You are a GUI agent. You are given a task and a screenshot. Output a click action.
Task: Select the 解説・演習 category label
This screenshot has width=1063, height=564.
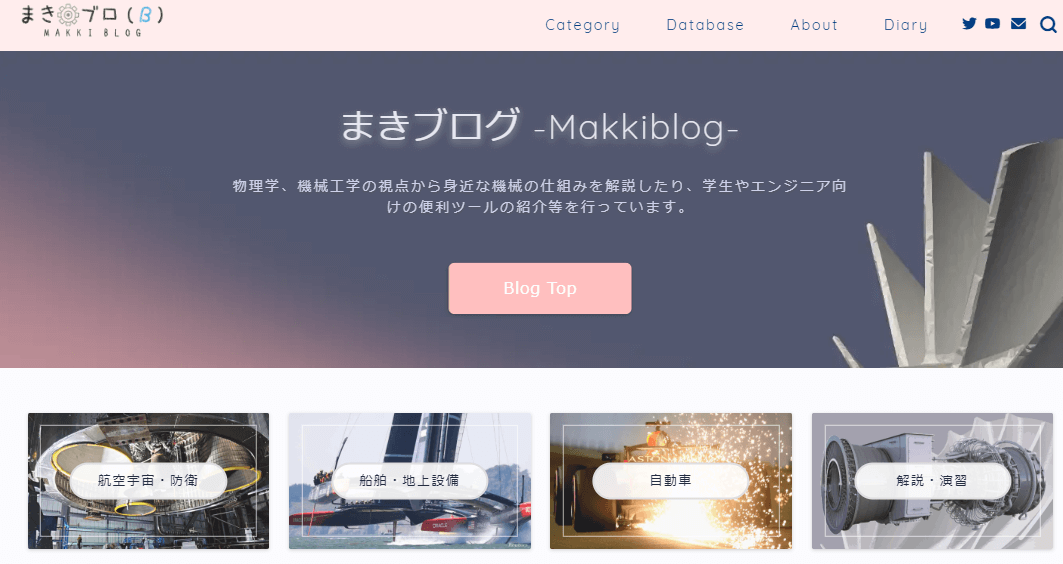click(931, 481)
